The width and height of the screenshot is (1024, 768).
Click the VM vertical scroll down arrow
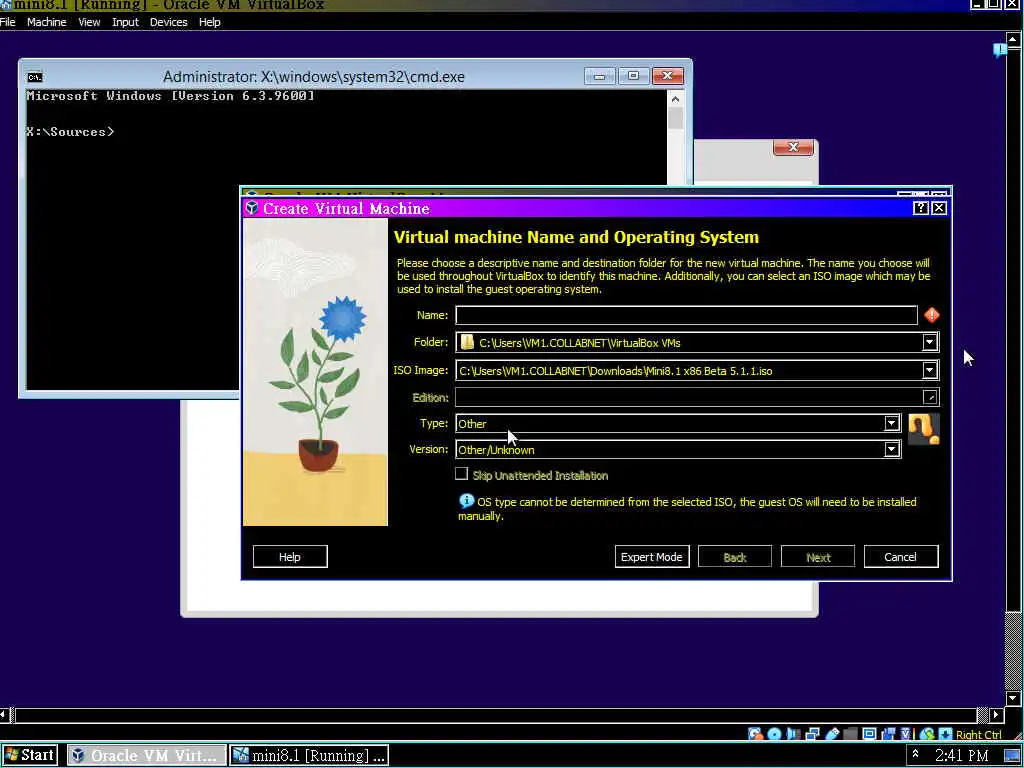coord(1012,699)
